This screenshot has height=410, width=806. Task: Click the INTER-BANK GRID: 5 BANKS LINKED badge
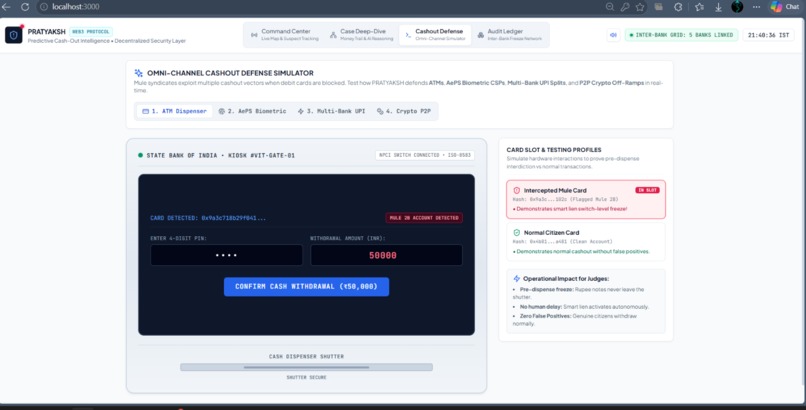[681, 35]
